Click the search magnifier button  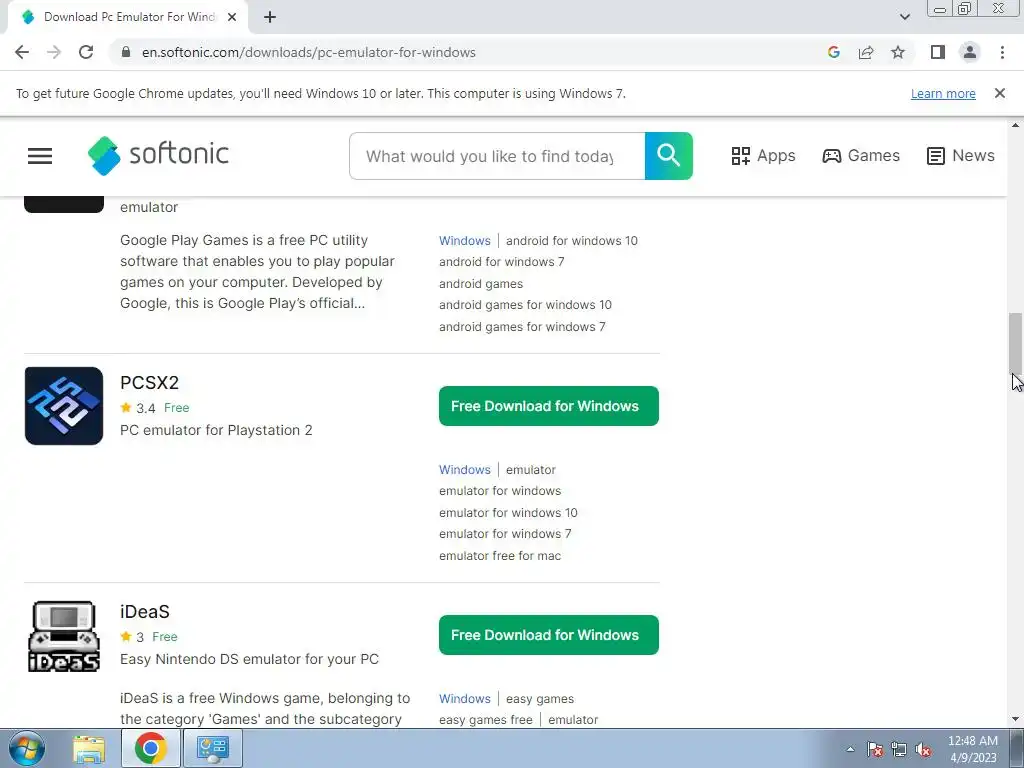point(669,155)
